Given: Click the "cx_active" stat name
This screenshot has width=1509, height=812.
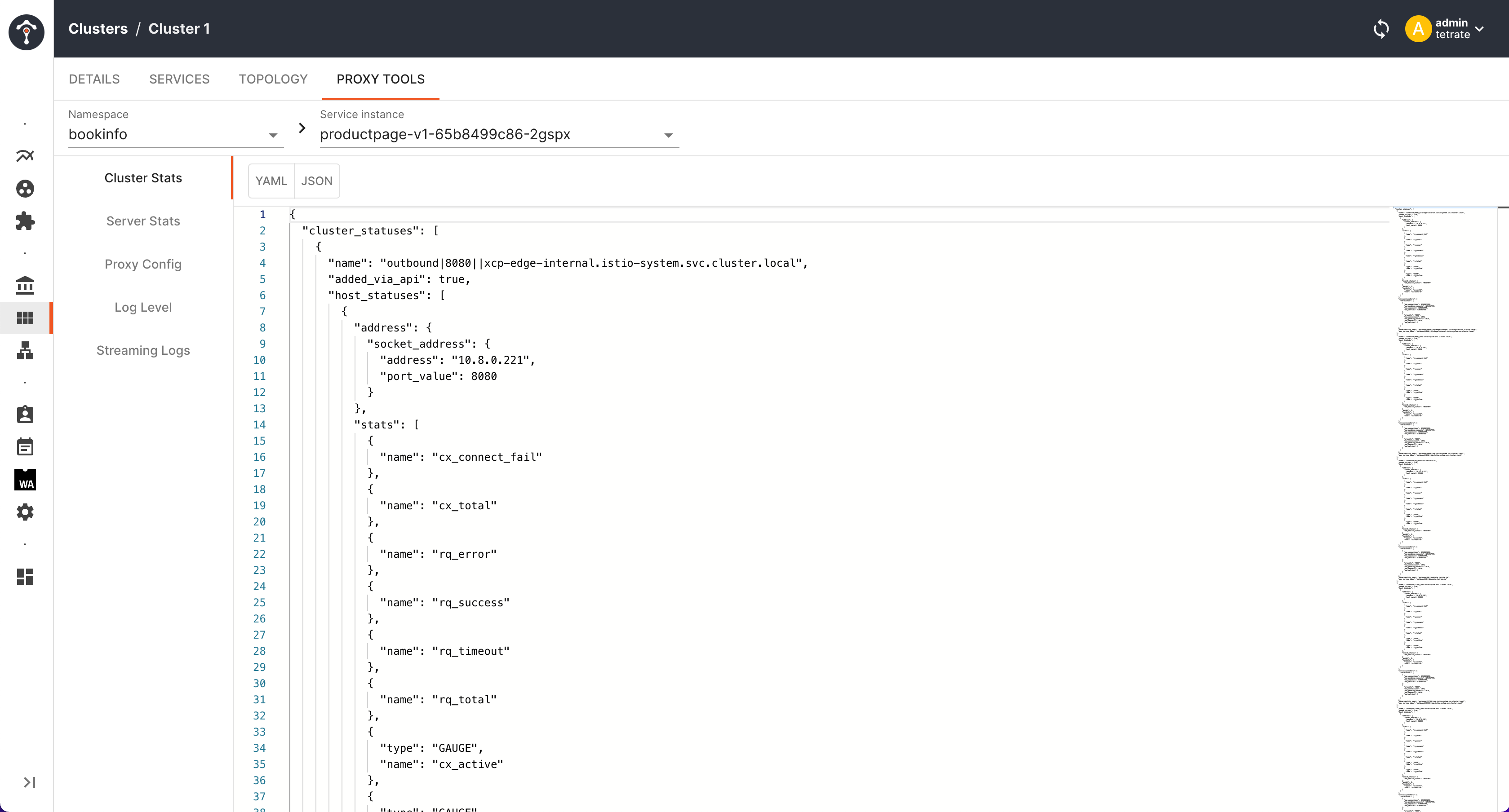Looking at the screenshot, I should [x=467, y=764].
